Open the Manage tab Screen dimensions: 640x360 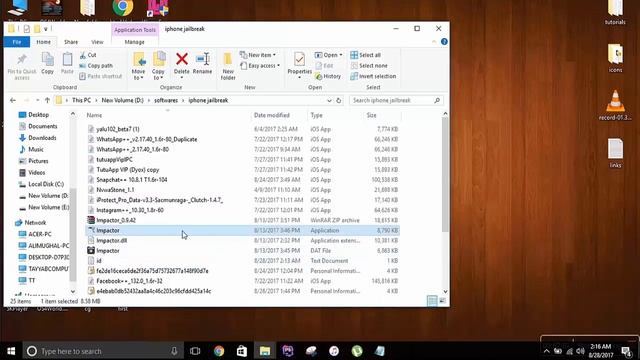pos(134,42)
